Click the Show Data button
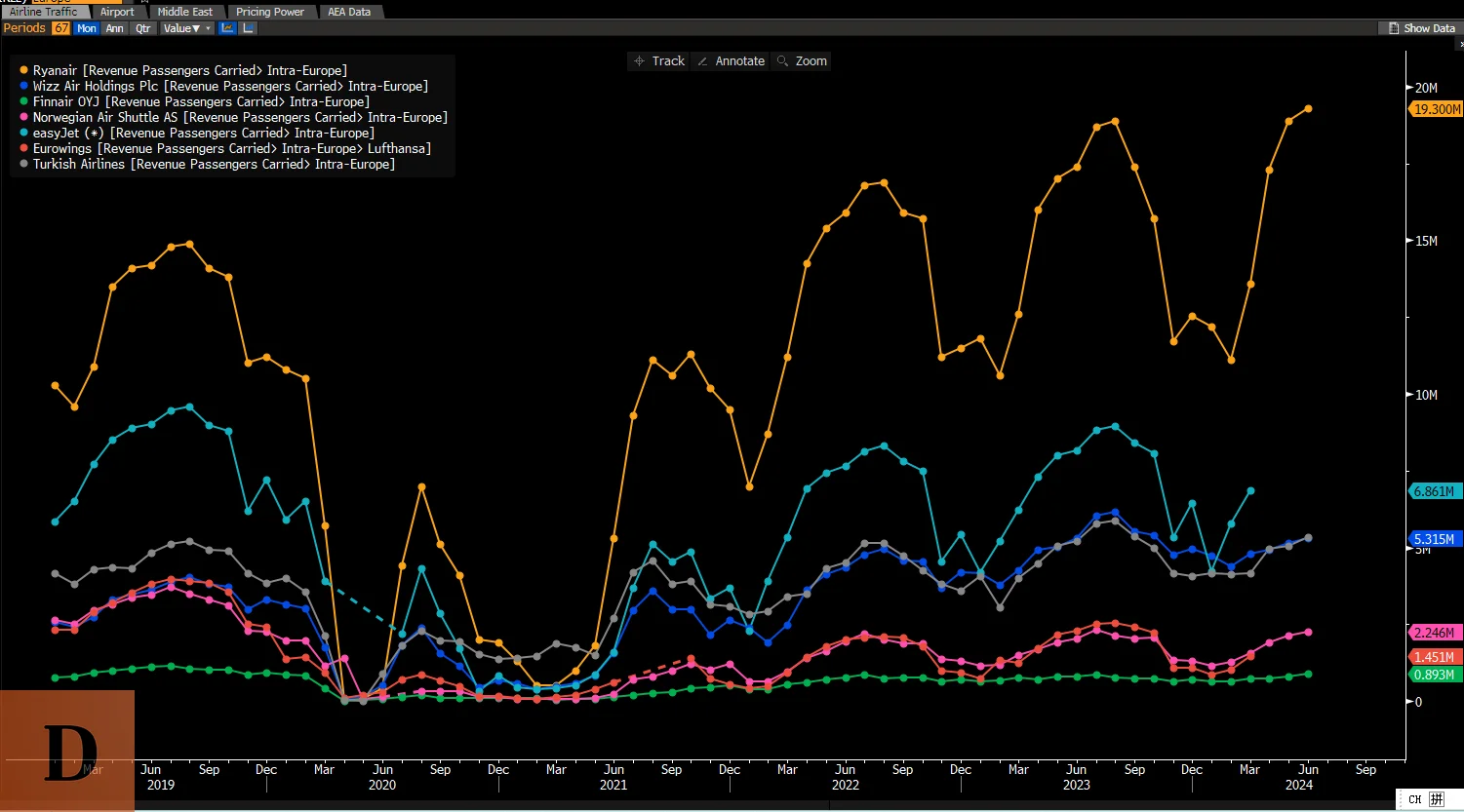The width and height of the screenshot is (1464, 812). pyautogui.click(x=1422, y=28)
